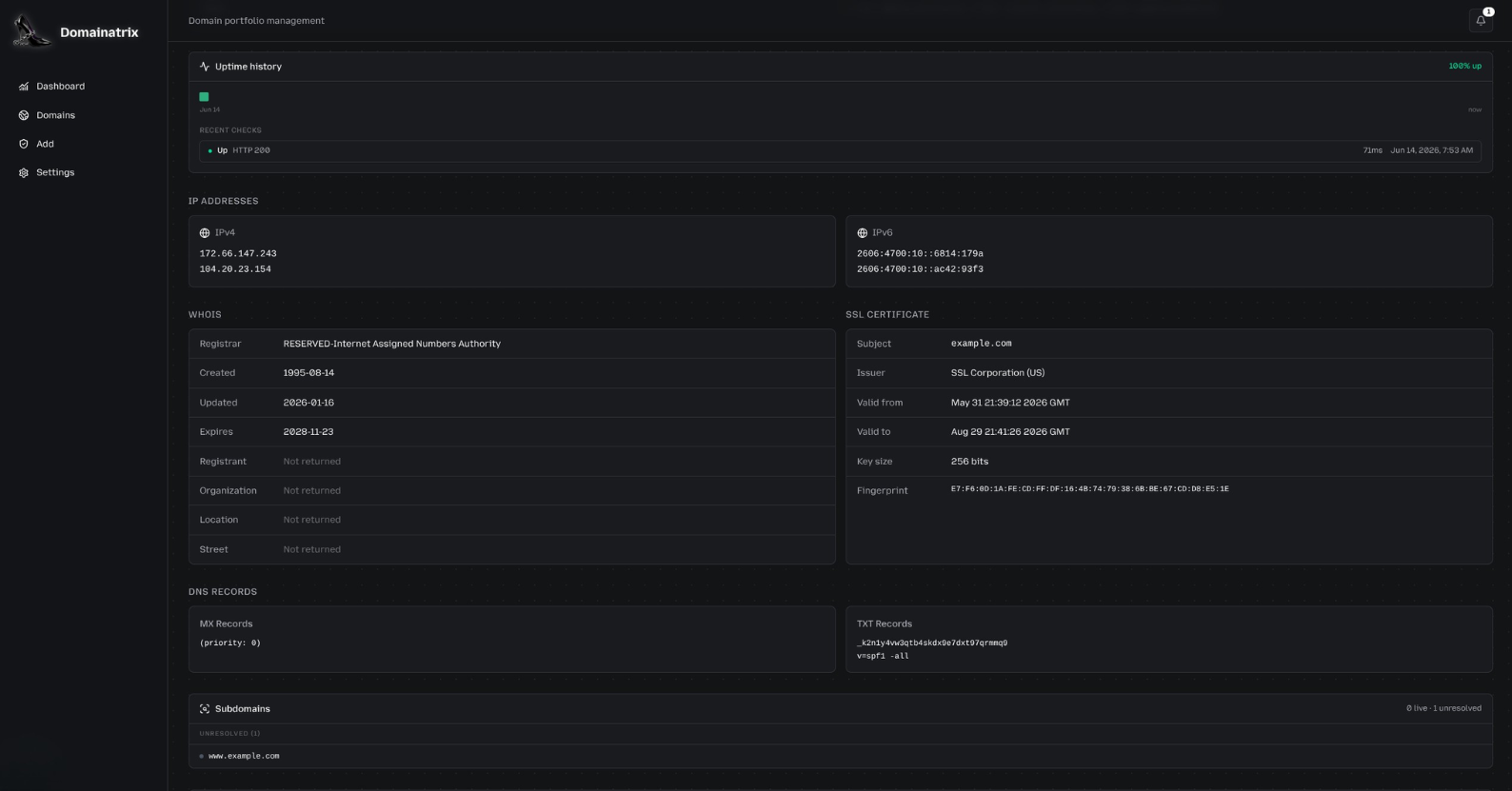Click IP address 172.66.147.243
Image resolution: width=1512 pixels, height=791 pixels.
[238, 253]
